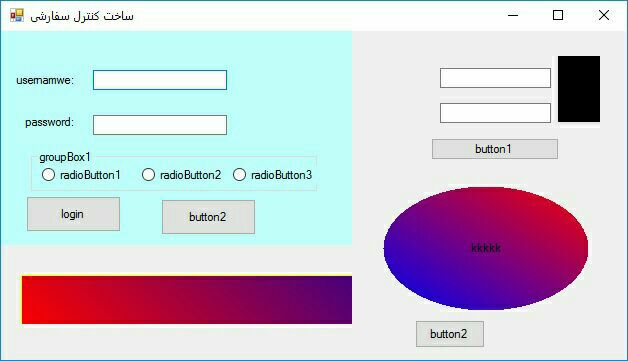Click the usernamwe: label
This screenshot has height=361, width=628.
click(x=45, y=81)
